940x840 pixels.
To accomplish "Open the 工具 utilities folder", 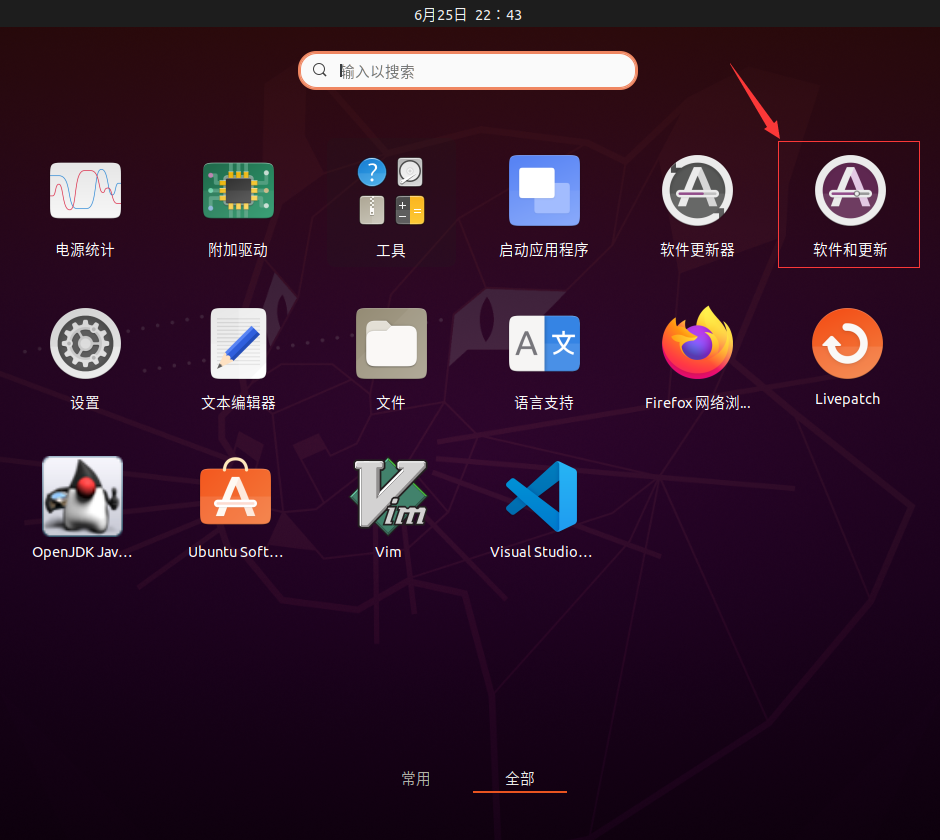I will [x=390, y=204].
